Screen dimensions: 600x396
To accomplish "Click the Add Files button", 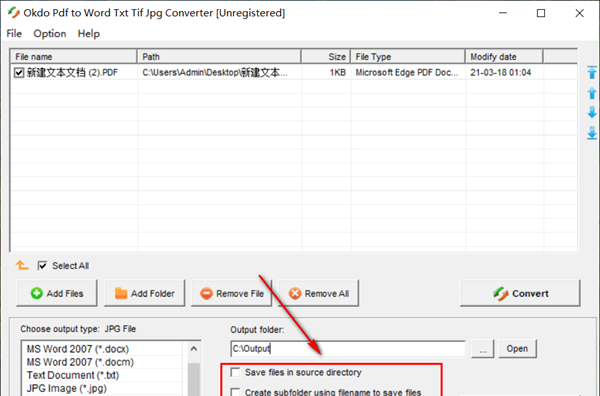I will (57, 293).
